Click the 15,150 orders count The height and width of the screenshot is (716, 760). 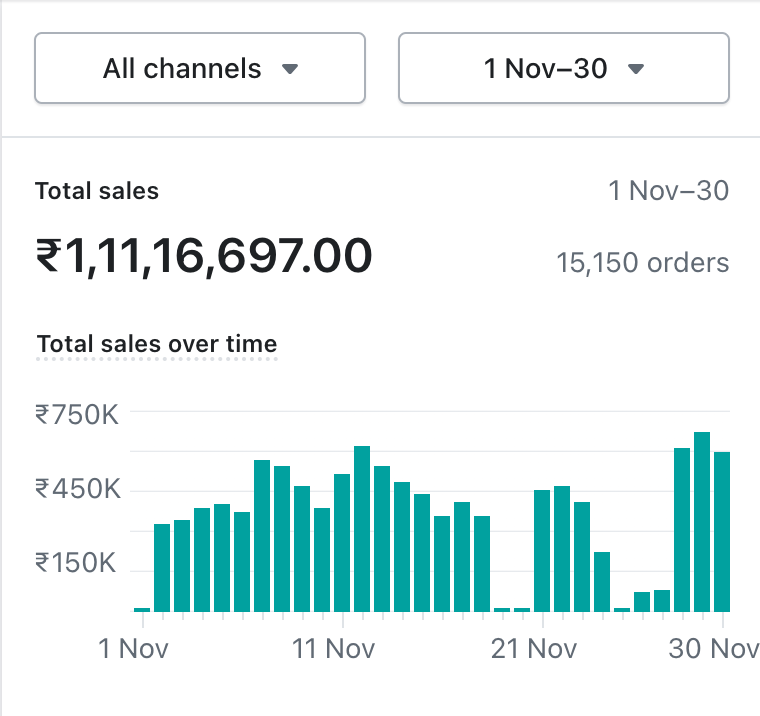click(x=642, y=263)
